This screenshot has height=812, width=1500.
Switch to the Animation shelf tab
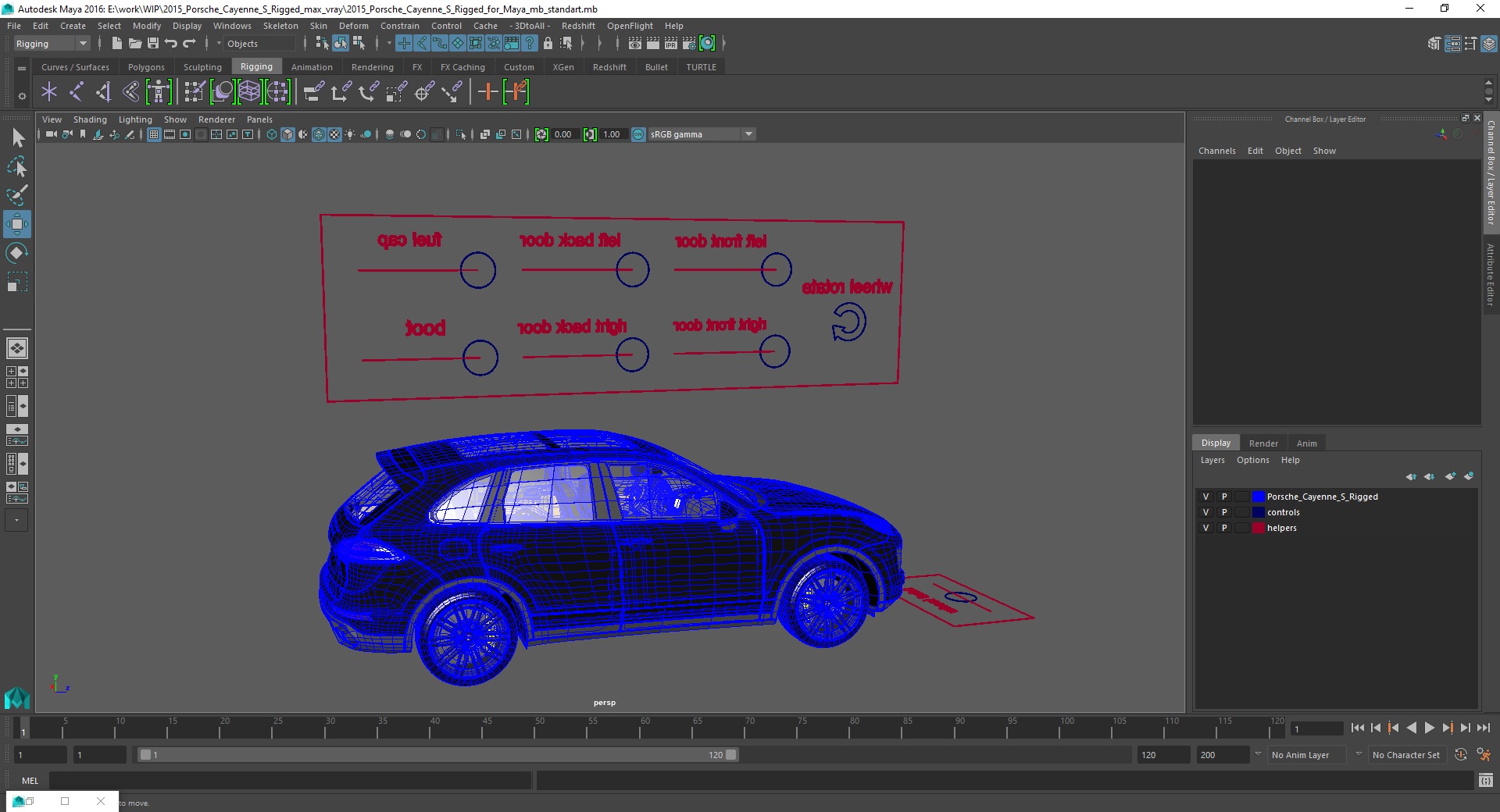pos(312,67)
